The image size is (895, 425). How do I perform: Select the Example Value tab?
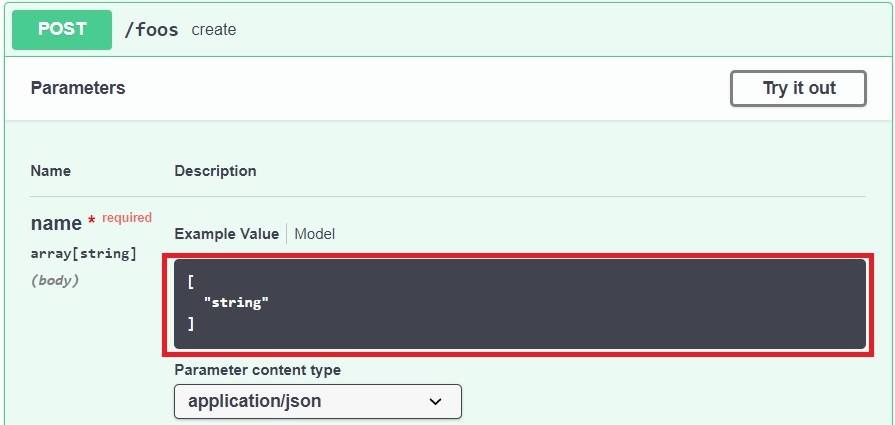(226, 234)
